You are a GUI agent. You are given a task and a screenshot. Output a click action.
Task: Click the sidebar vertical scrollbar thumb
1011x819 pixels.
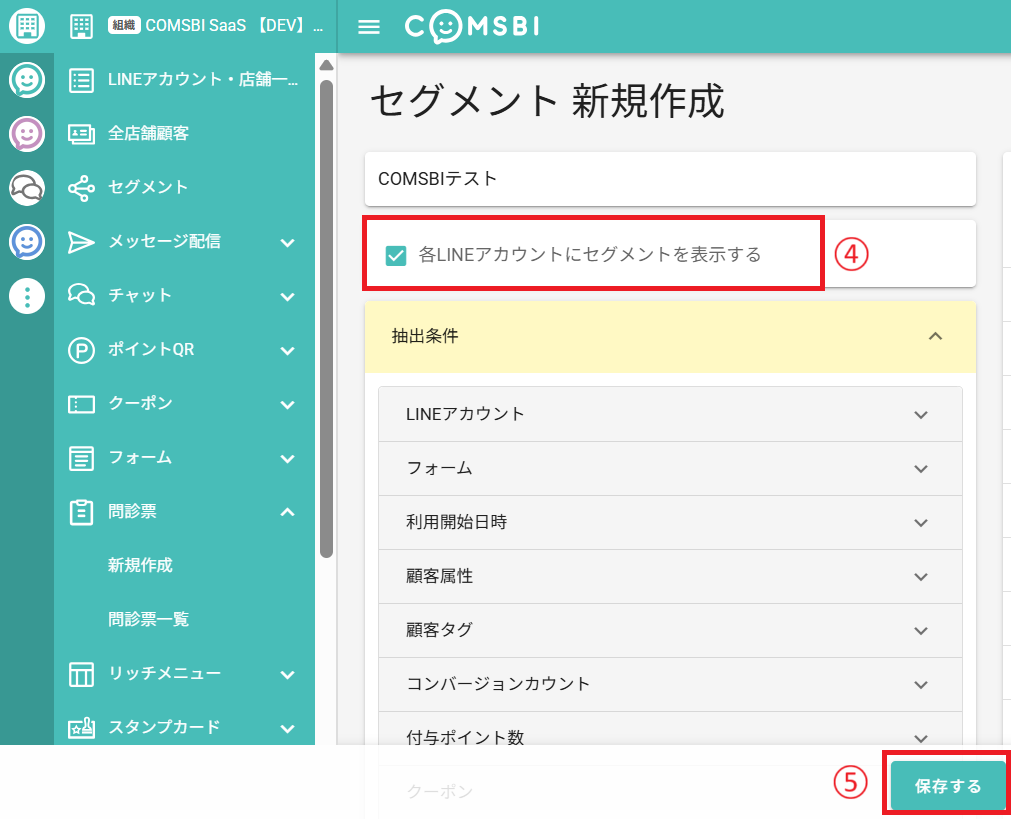326,319
